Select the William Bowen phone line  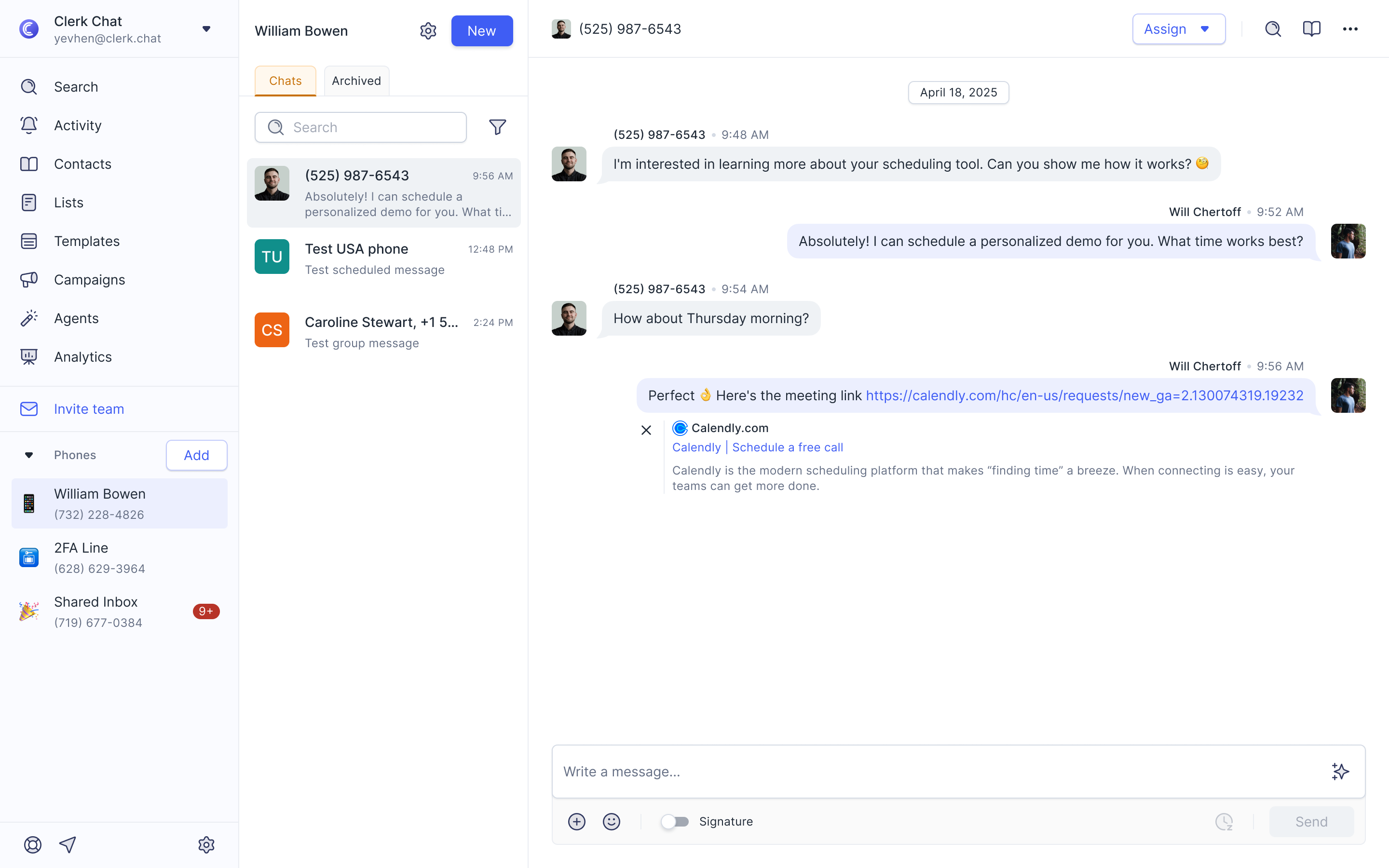120,503
